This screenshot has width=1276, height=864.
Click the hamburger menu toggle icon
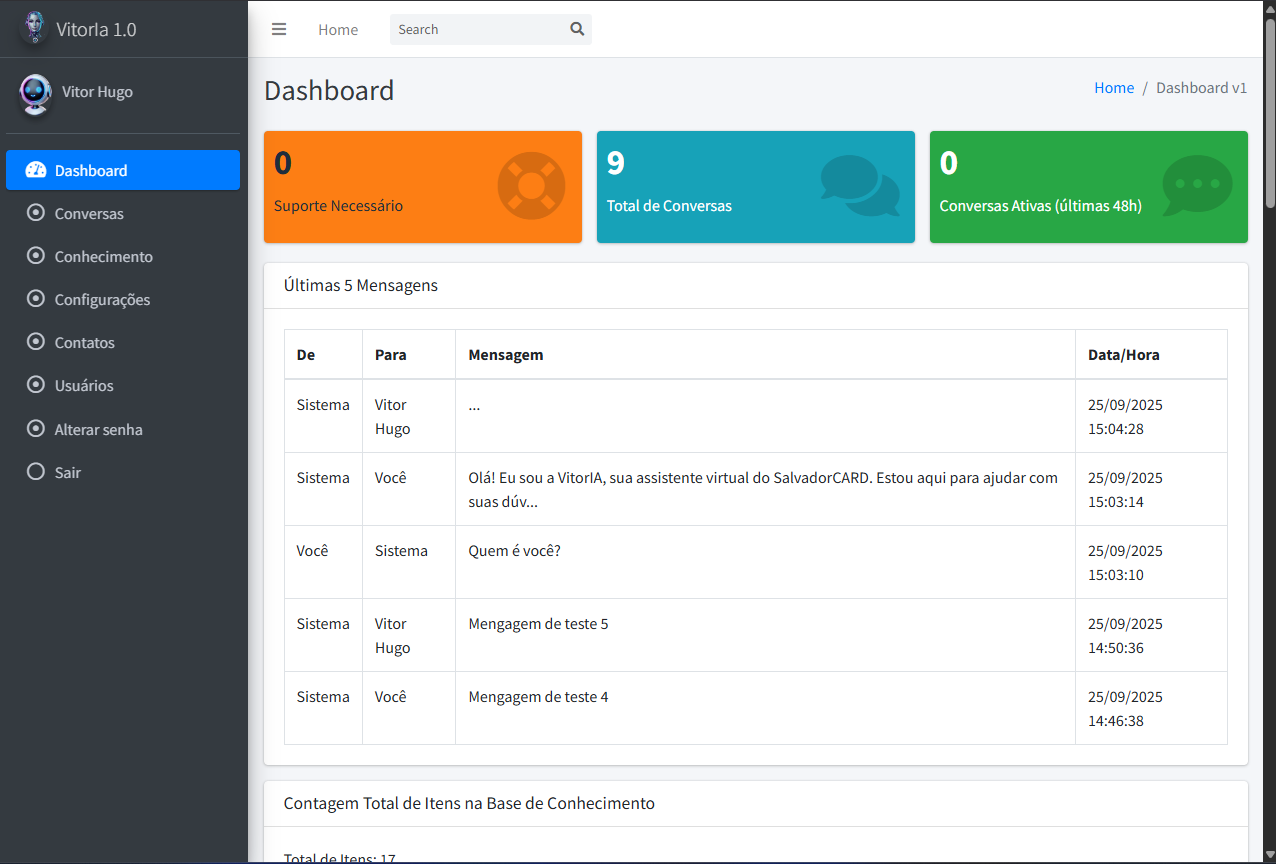tap(279, 29)
